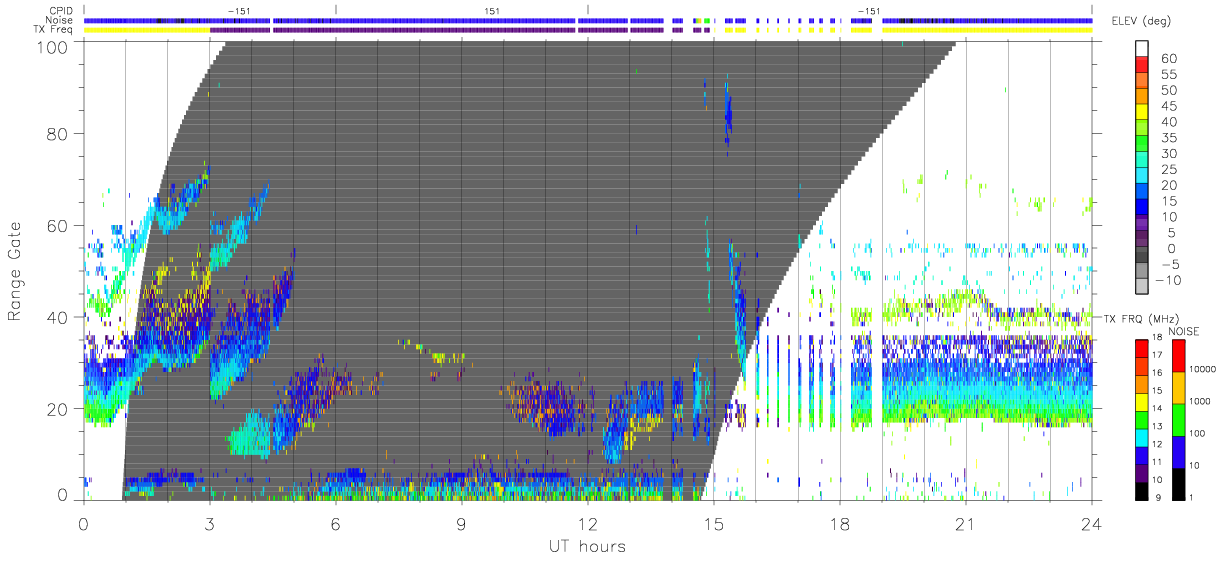This screenshot has height=567, width=1228.
Task: Click the '6' tick on the UT hours axis
Action: 335,523
